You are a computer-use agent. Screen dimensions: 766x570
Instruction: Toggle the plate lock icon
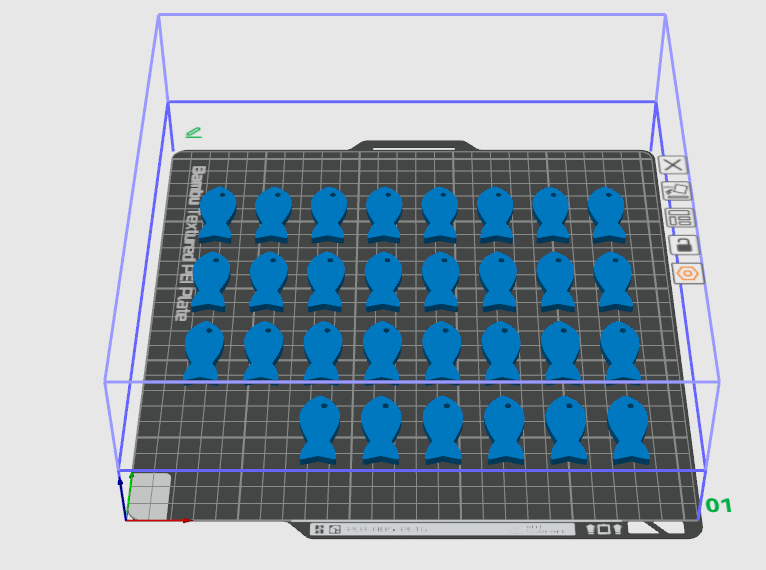click(684, 245)
